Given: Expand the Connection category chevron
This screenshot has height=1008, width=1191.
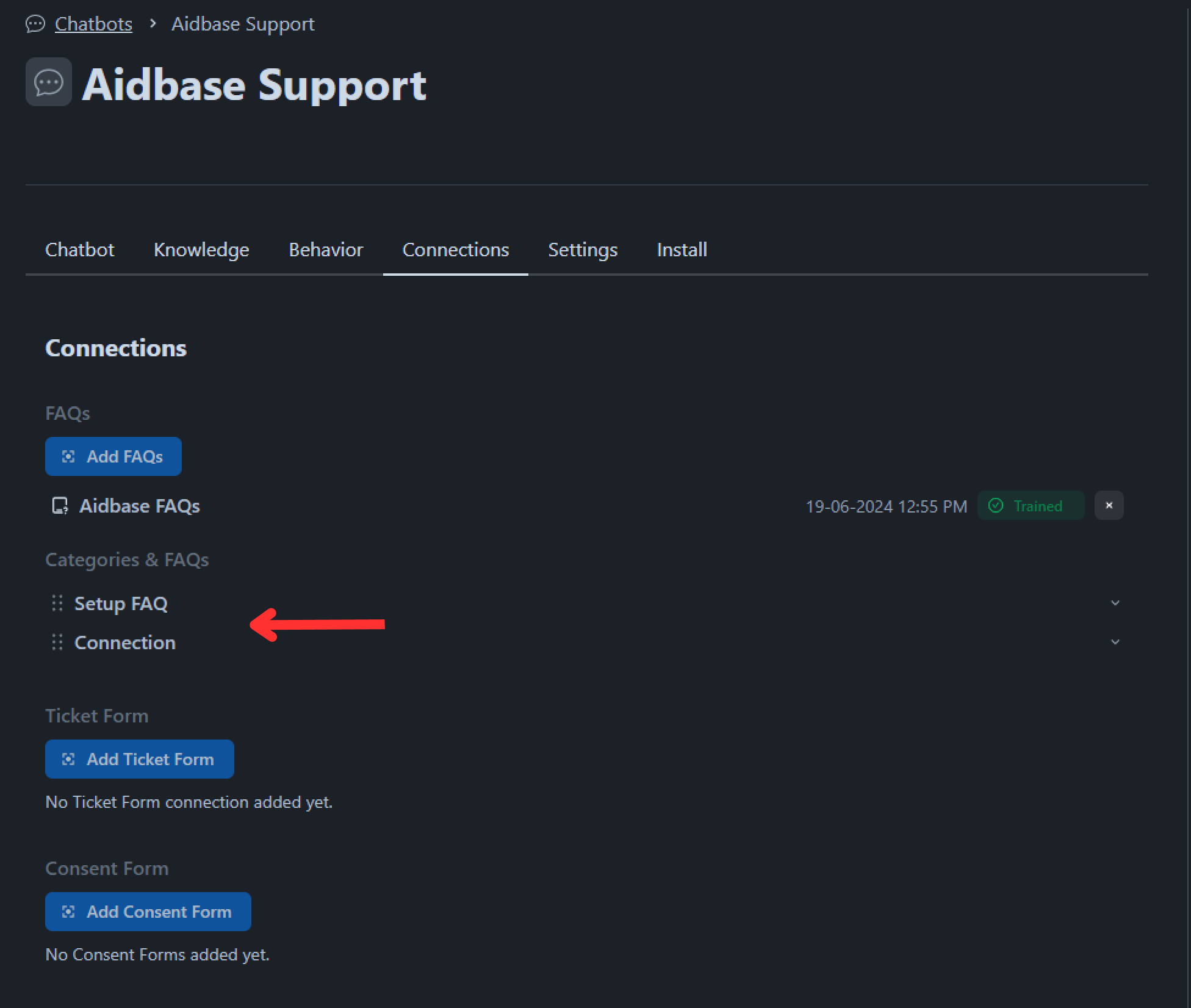Looking at the screenshot, I should (1115, 643).
